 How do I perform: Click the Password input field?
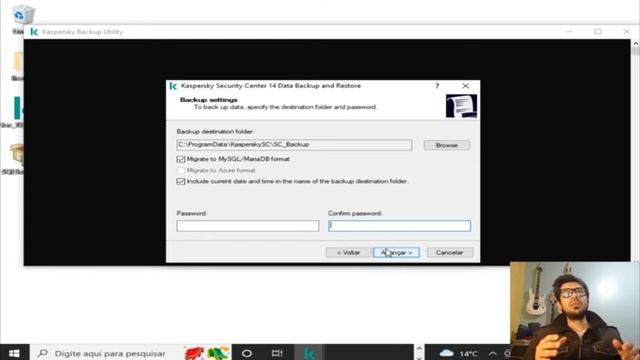click(x=248, y=226)
